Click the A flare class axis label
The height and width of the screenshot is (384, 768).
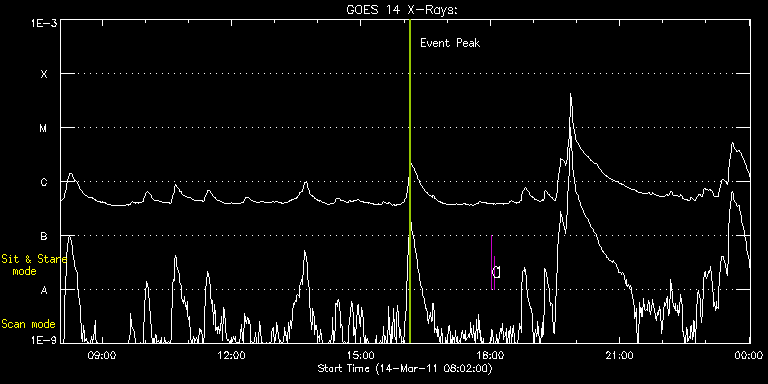coord(44,290)
